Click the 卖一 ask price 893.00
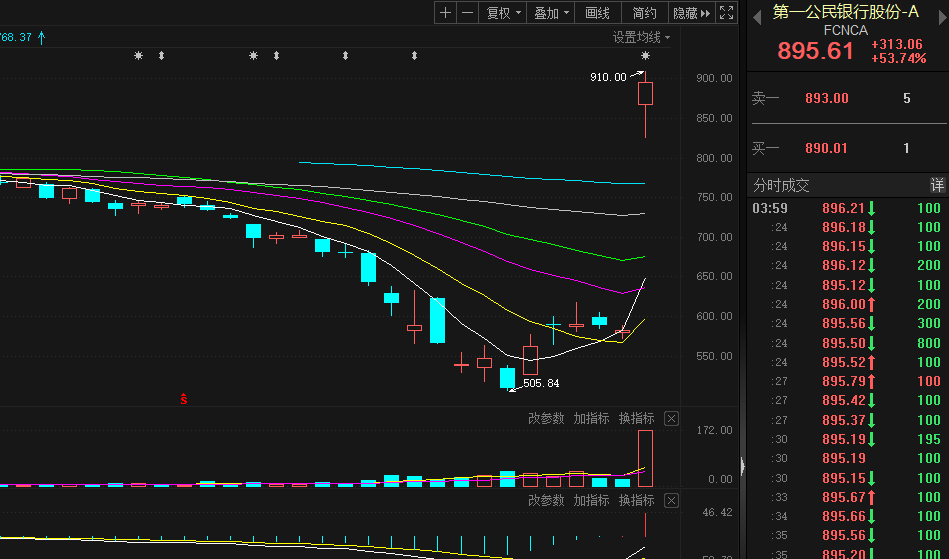This screenshot has height=559, width=949. point(826,98)
